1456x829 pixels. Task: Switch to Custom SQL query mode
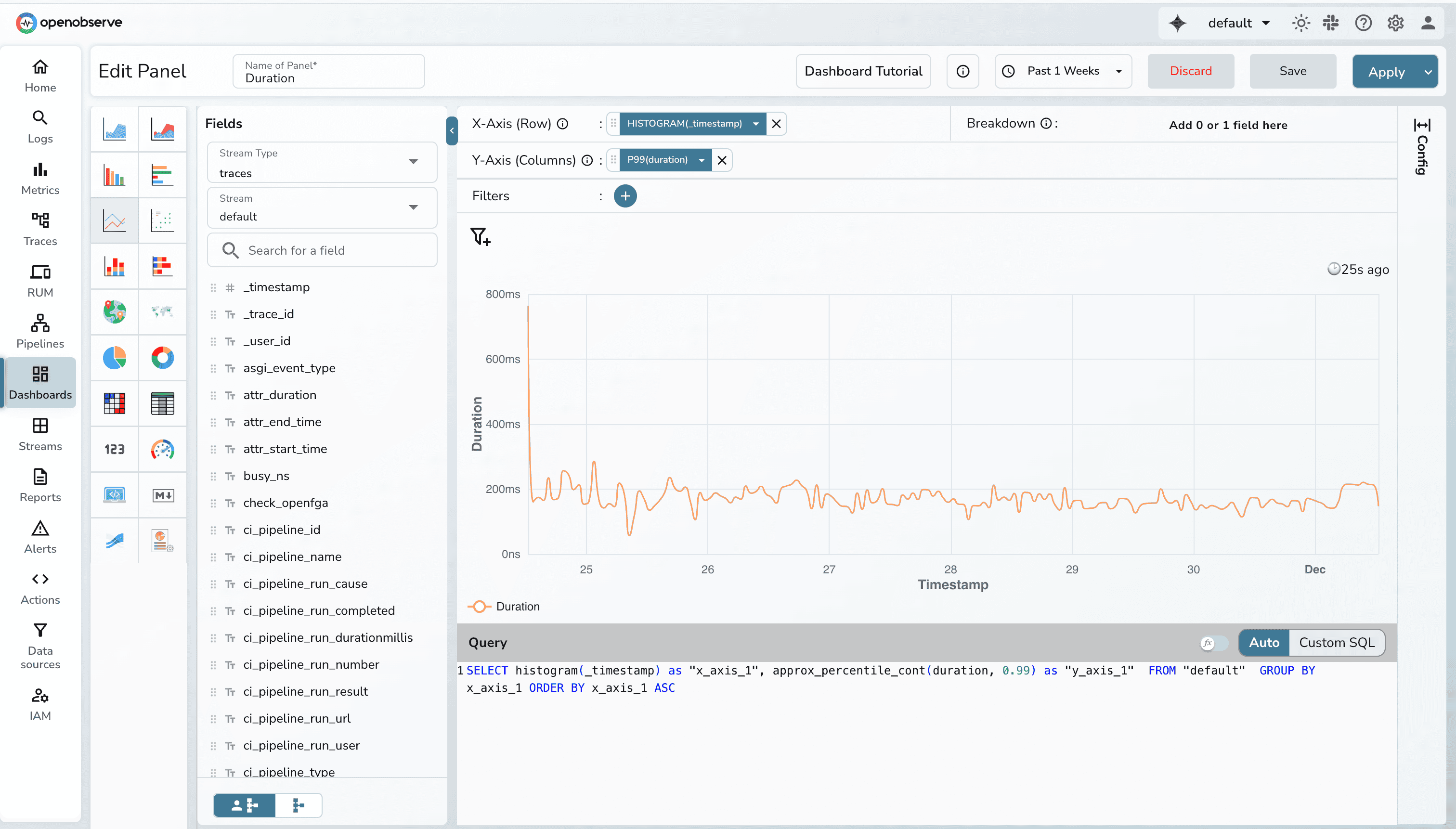pos(1337,642)
